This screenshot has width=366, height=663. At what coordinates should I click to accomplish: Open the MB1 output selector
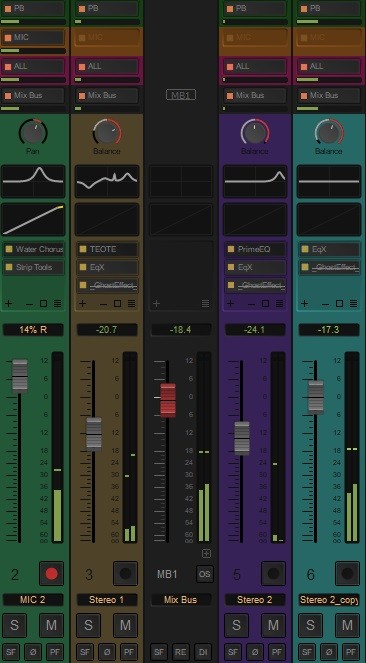pos(181,95)
